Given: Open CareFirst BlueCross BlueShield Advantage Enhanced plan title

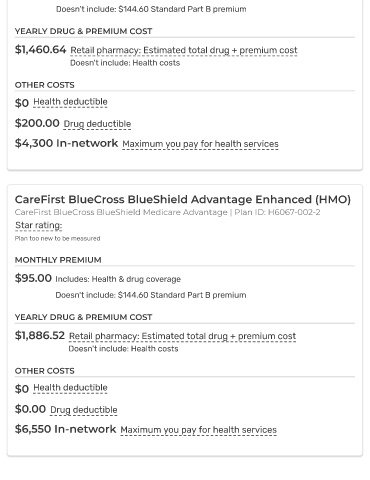Looking at the screenshot, I should tap(183, 199).
